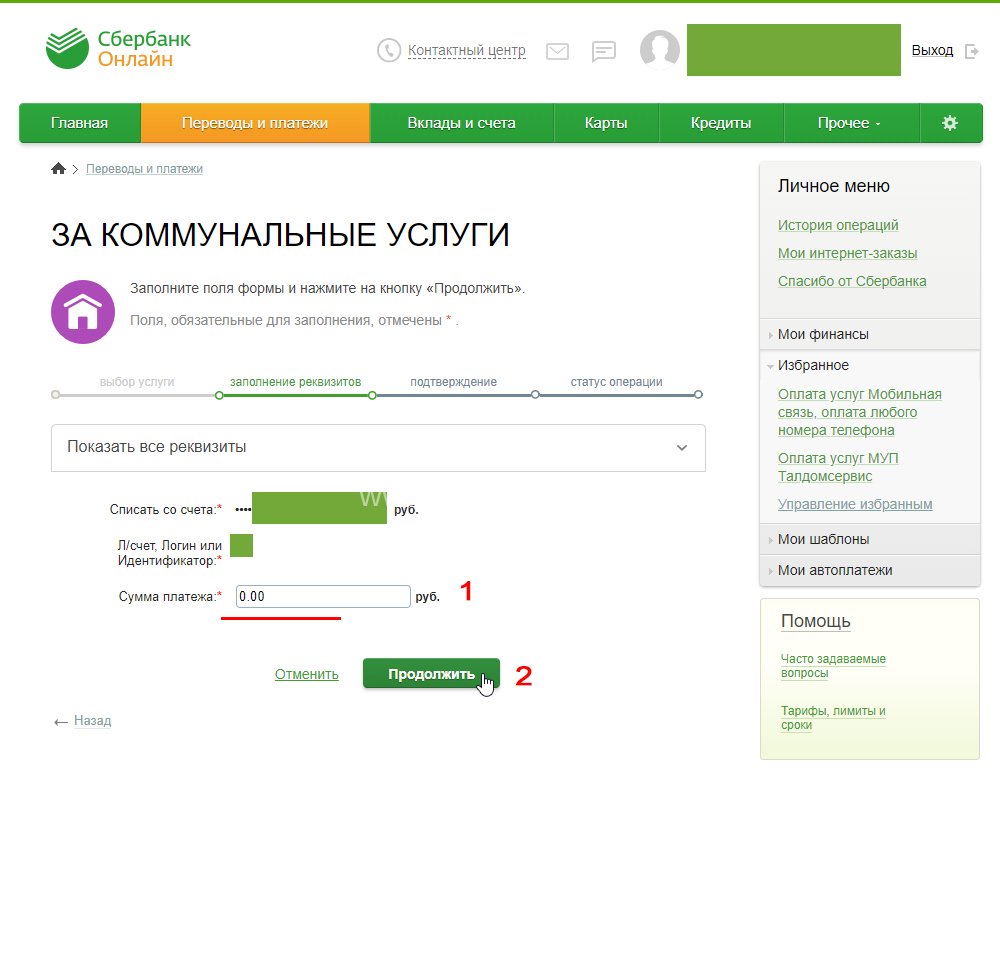Screen dimensions: 1000x970
Task: Click the user profile avatar
Action: click(x=660, y=50)
